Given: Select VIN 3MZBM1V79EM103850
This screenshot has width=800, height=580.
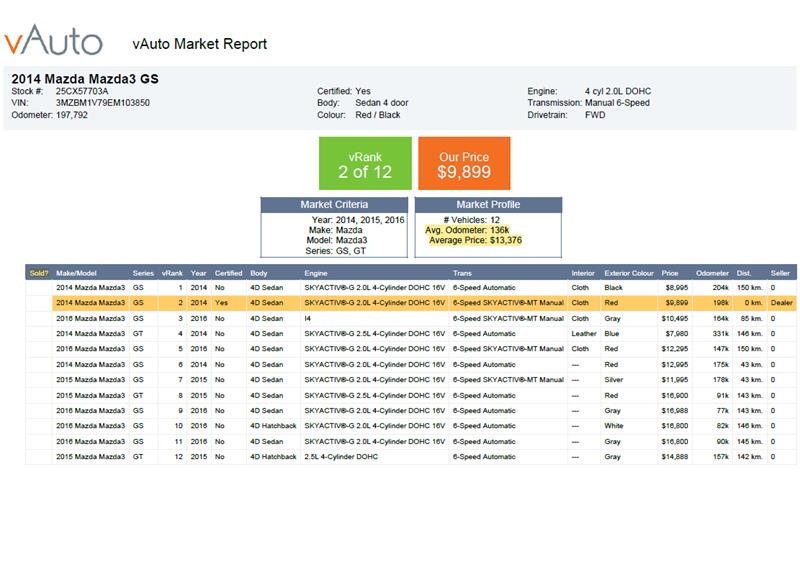Looking at the screenshot, I should pos(103,103).
